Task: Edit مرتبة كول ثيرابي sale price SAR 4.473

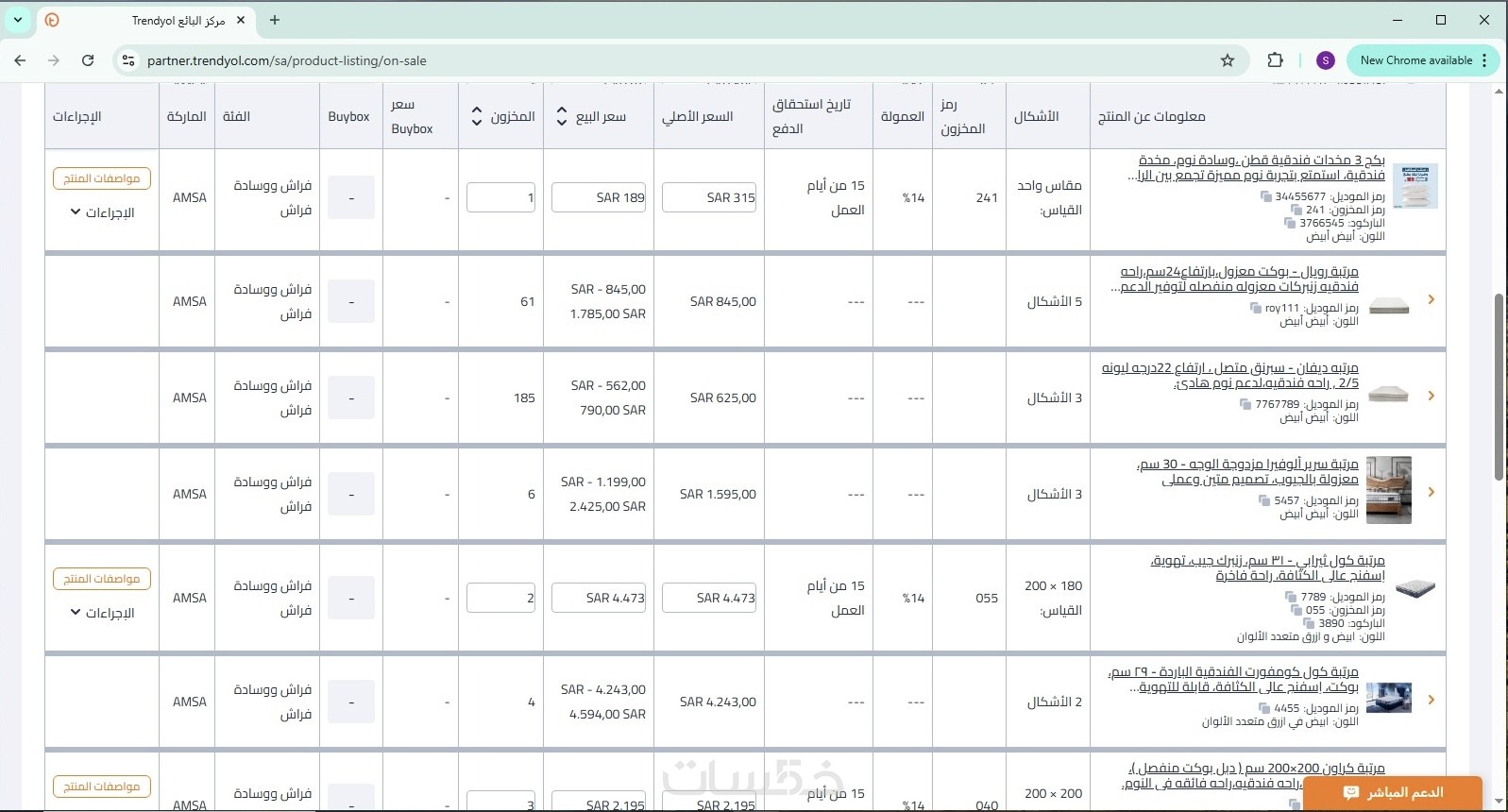Action: (x=599, y=598)
